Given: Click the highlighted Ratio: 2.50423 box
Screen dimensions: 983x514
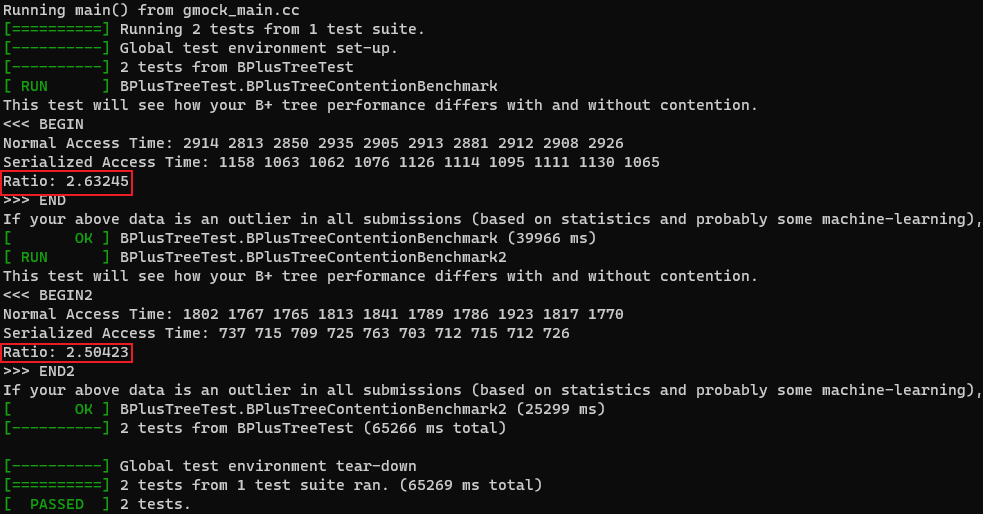Looking at the screenshot, I should pos(66,352).
